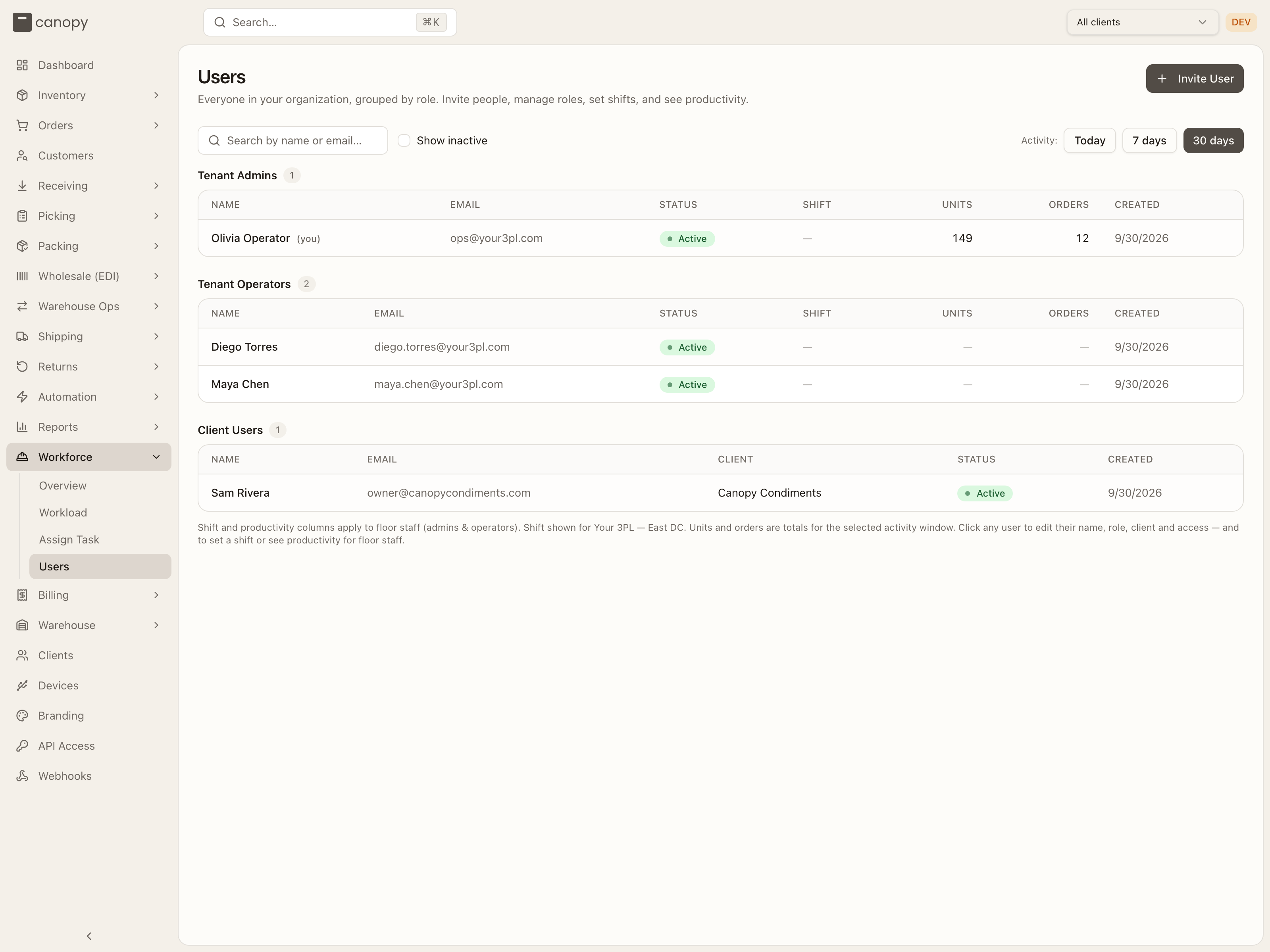Screen dimensions: 1270x952
Task: Expand the Packing menu chevron
Action: click(156, 246)
